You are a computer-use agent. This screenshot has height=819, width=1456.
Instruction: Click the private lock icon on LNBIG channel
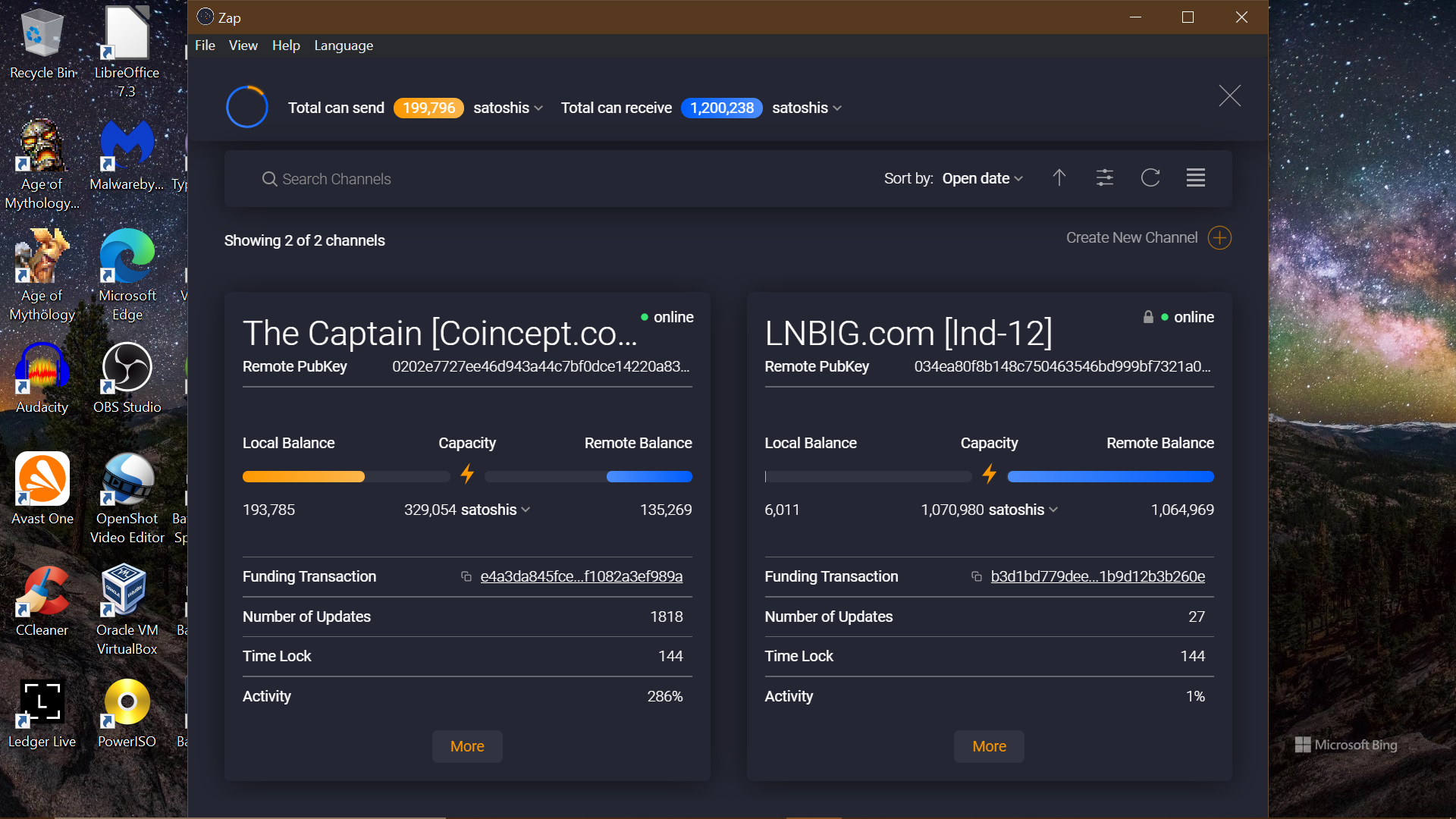[x=1148, y=317]
